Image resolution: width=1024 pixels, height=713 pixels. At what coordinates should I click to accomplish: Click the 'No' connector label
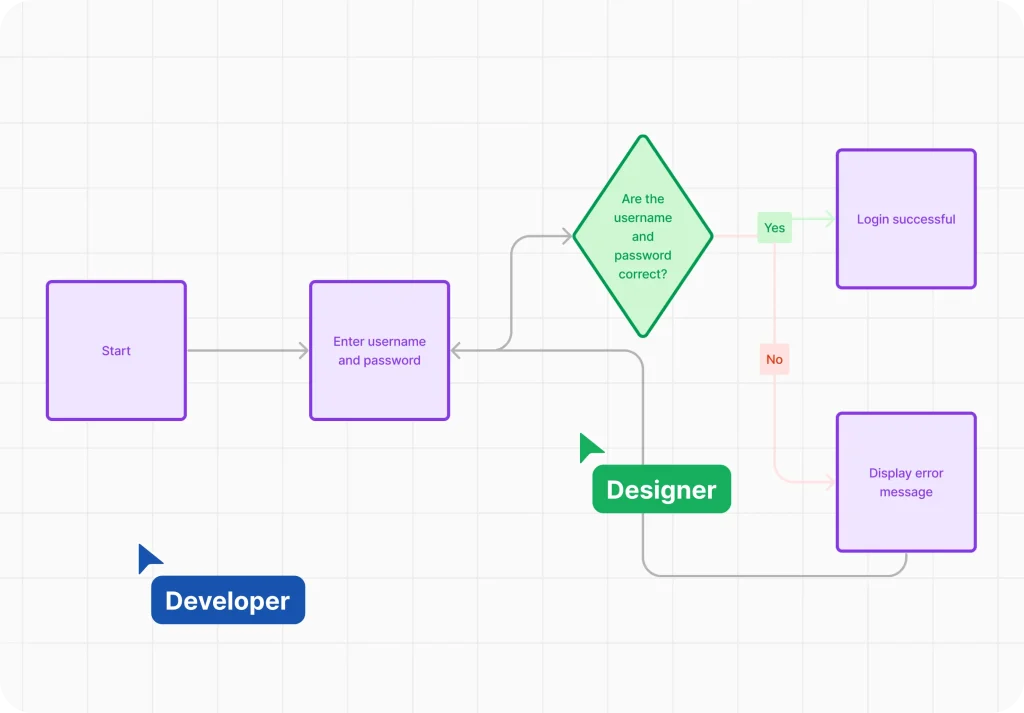coord(775,359)
